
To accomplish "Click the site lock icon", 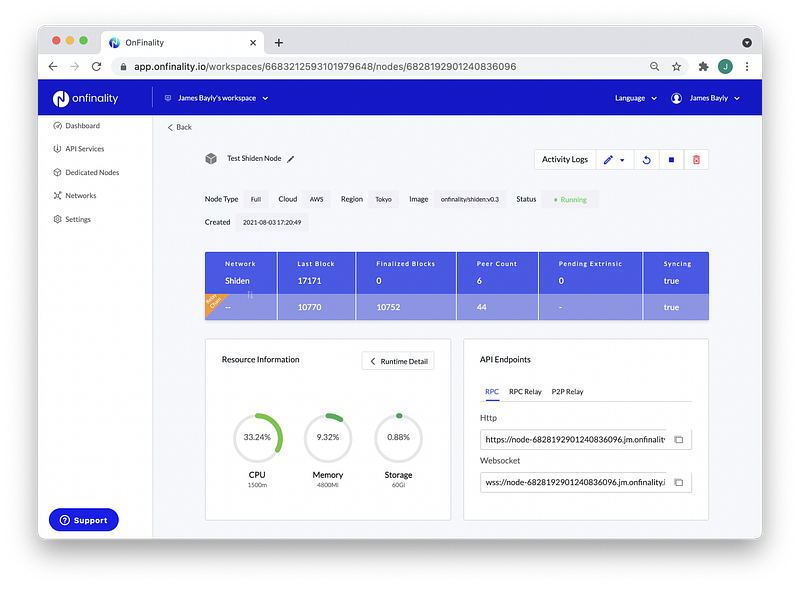I will point(123,66).
